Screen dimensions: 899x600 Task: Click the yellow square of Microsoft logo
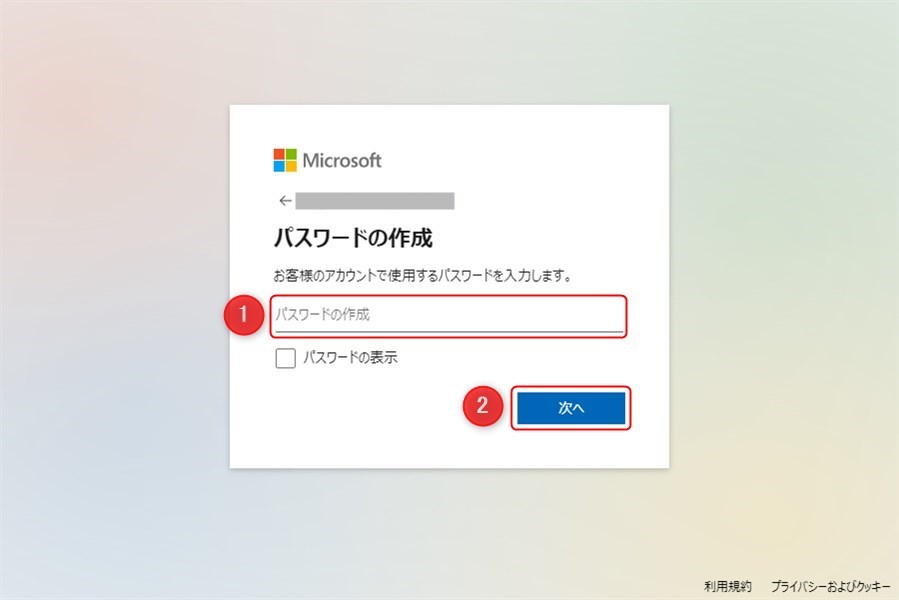(x=291, y=166)
